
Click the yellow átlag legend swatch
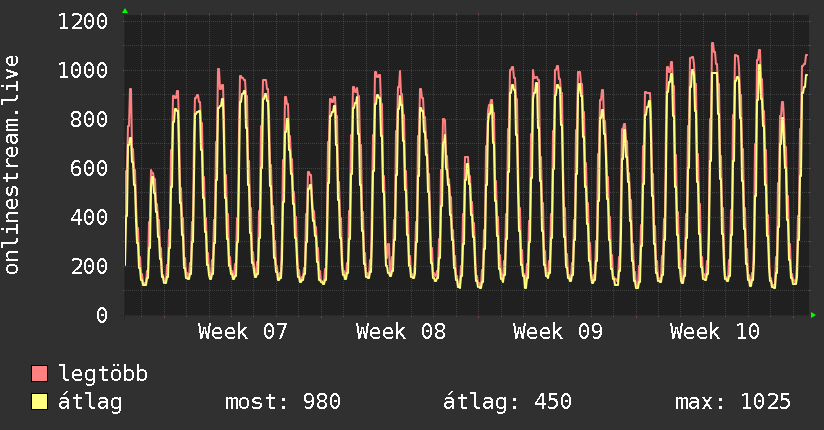[39, 402]
